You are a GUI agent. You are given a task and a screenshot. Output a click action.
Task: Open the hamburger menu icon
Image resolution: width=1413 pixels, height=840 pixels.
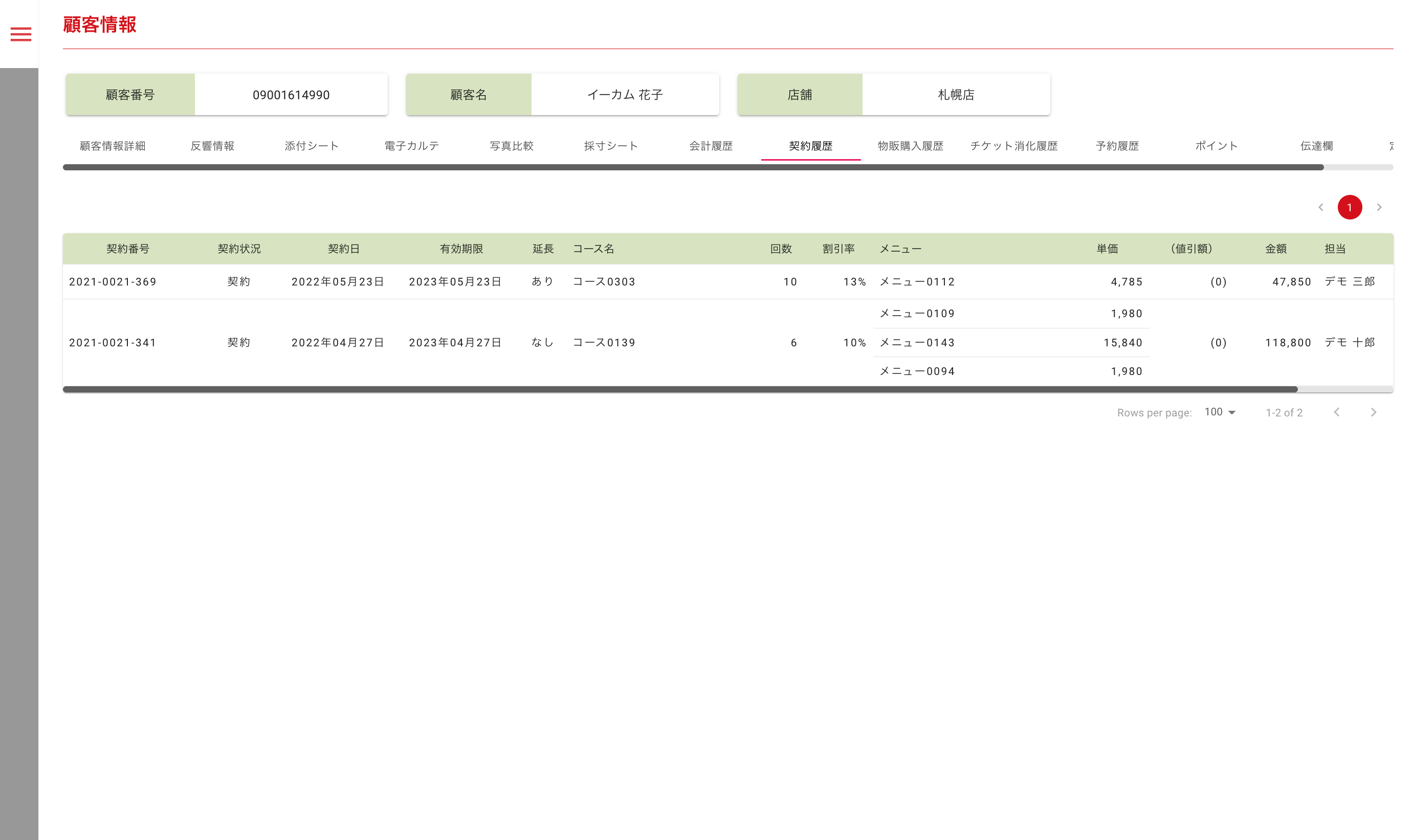[21, 34]
